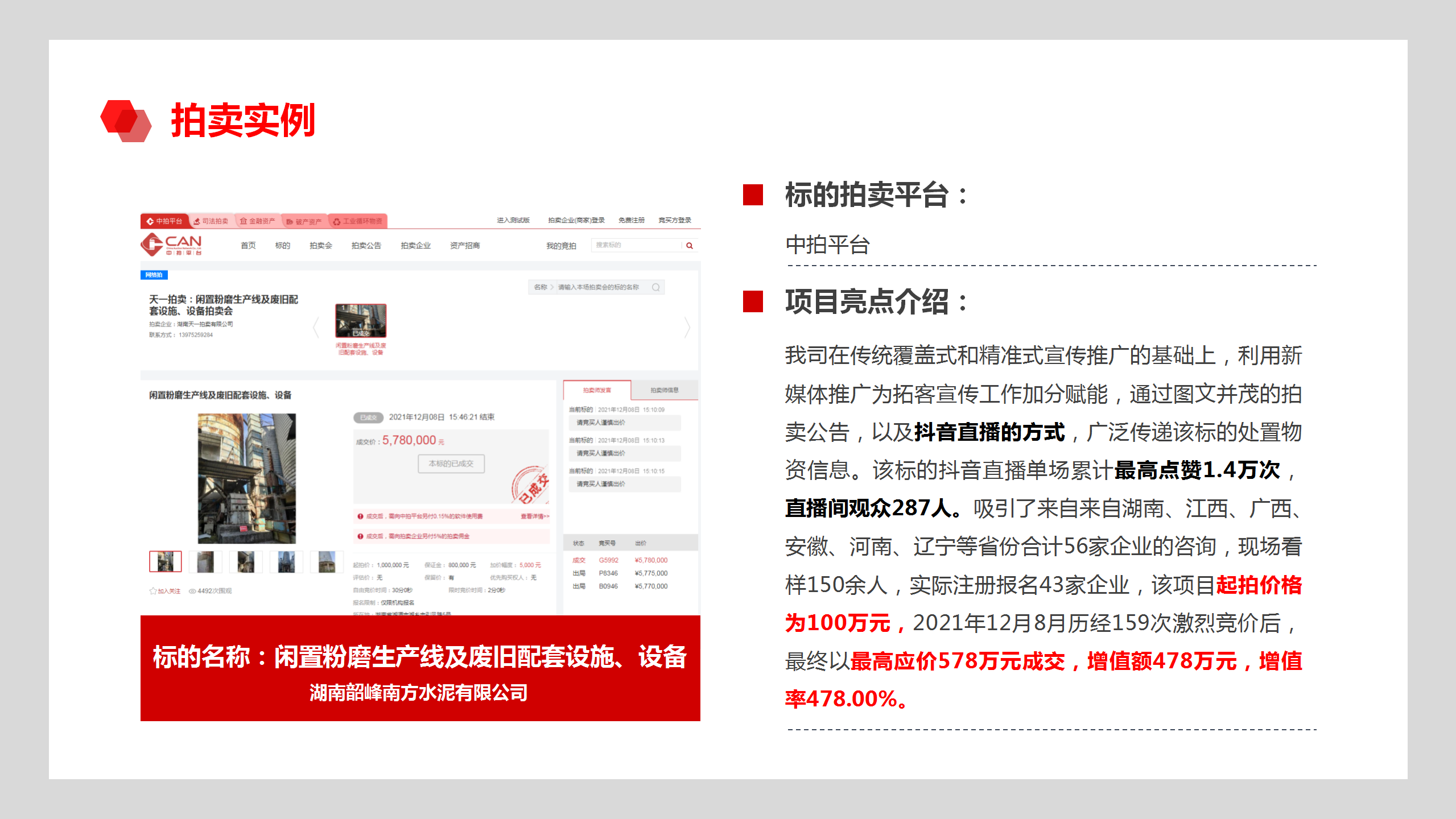Select the third gallery thumbnail
The height and width of the screenshot is (819, 1456).
point(246,562)
